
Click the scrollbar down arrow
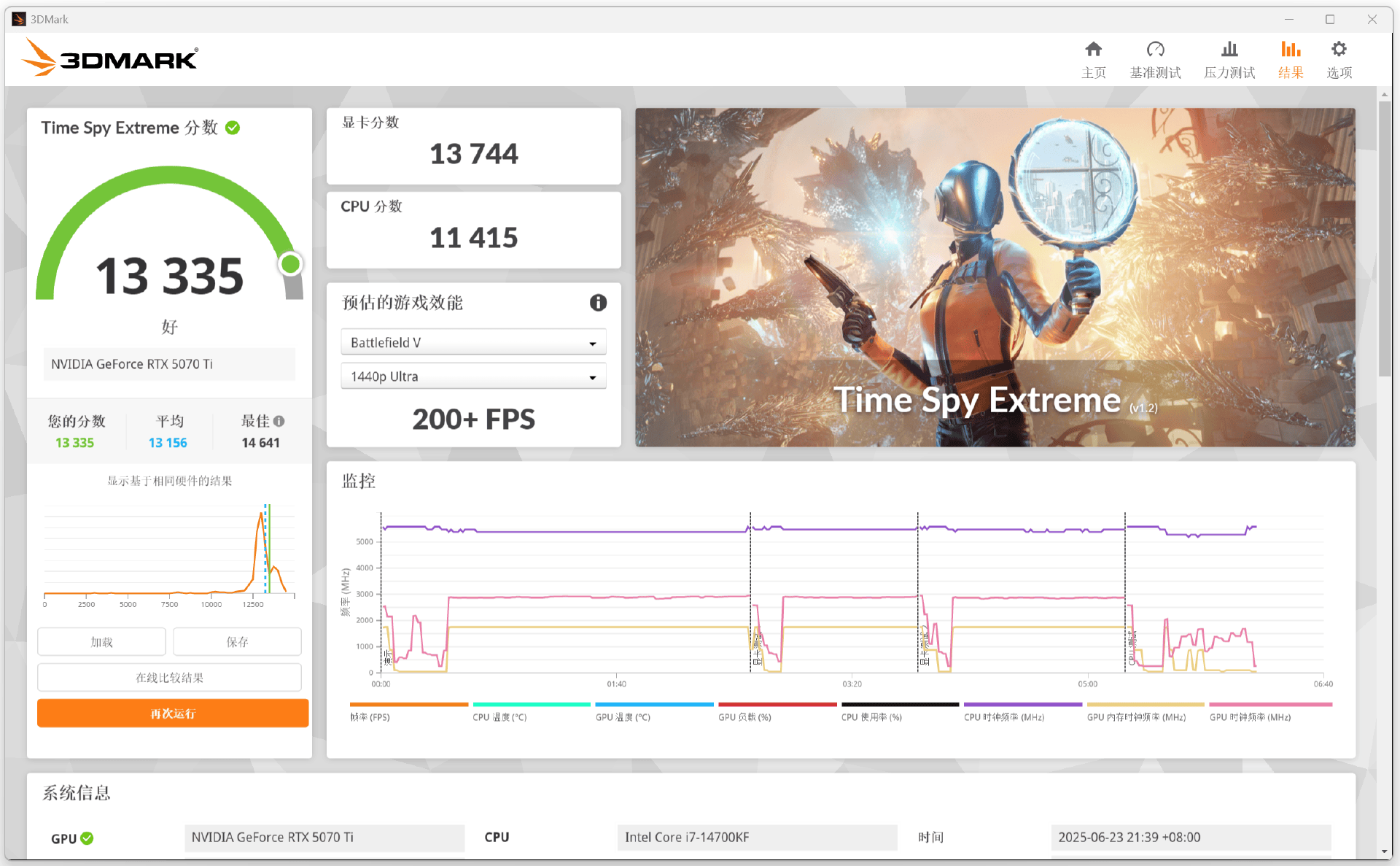[1385, 851]
